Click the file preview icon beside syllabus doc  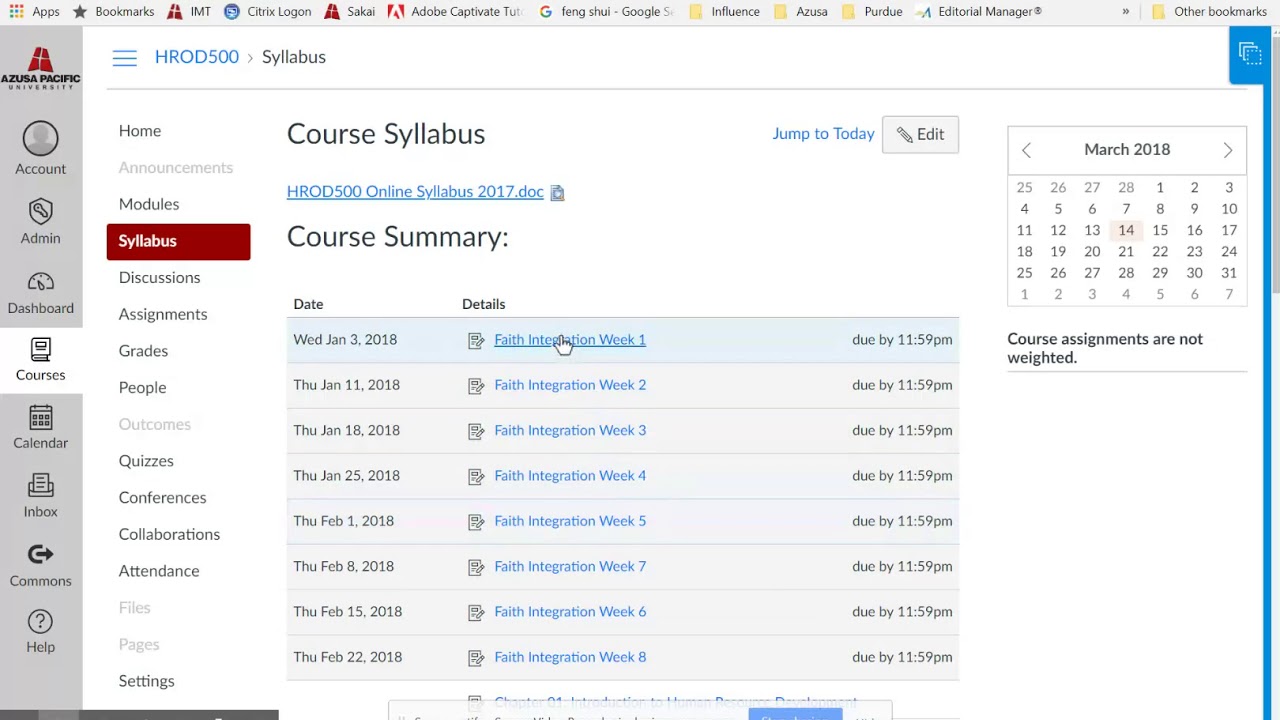tap(557, 193)
